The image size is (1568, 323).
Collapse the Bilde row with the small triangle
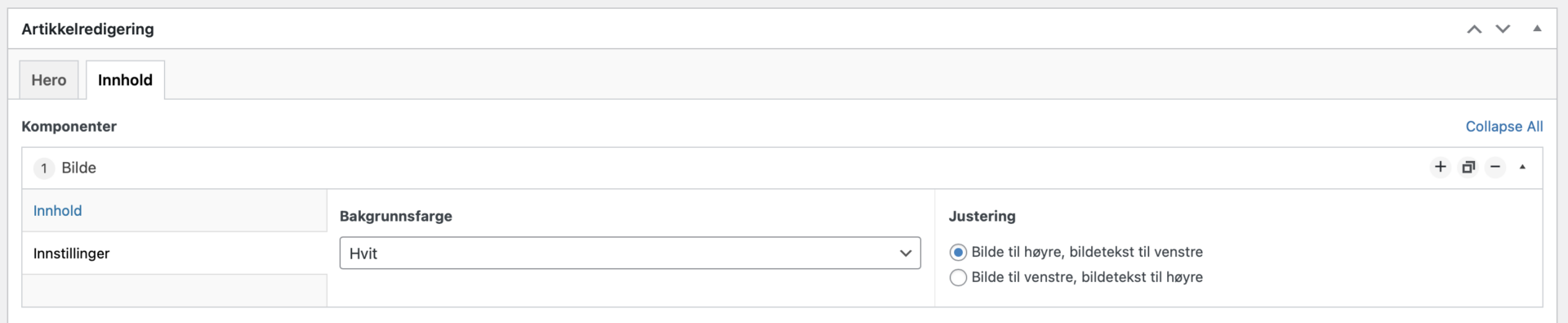(x=1522, y=167)
